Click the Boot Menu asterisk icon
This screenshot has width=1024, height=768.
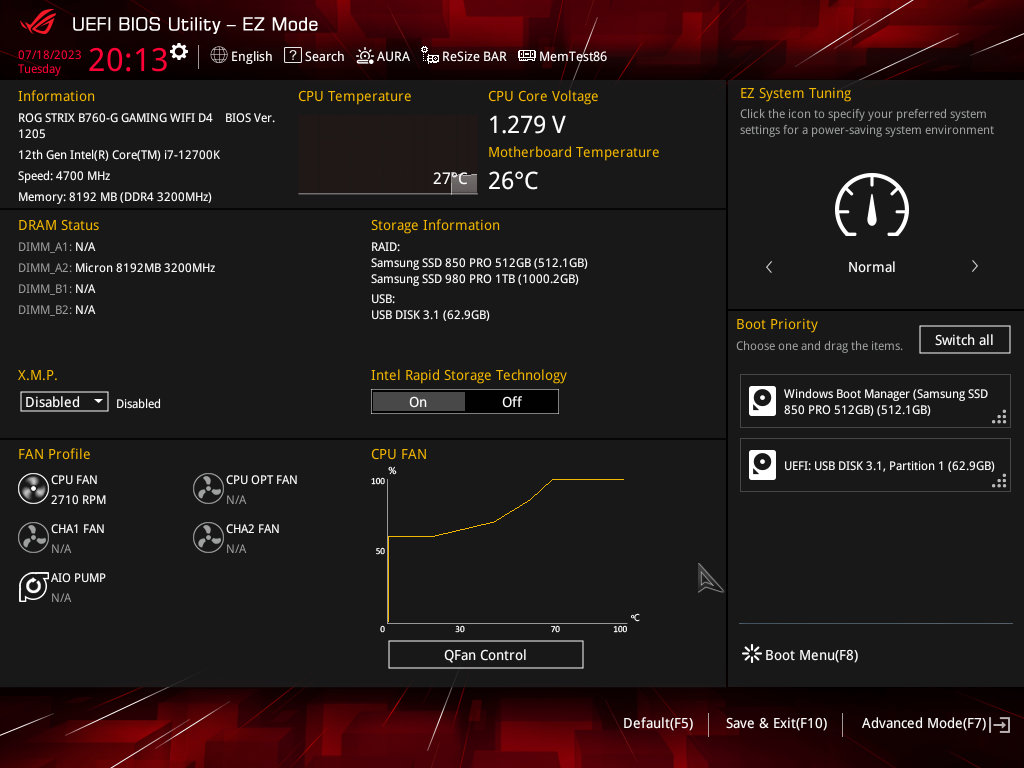point(752,654)
